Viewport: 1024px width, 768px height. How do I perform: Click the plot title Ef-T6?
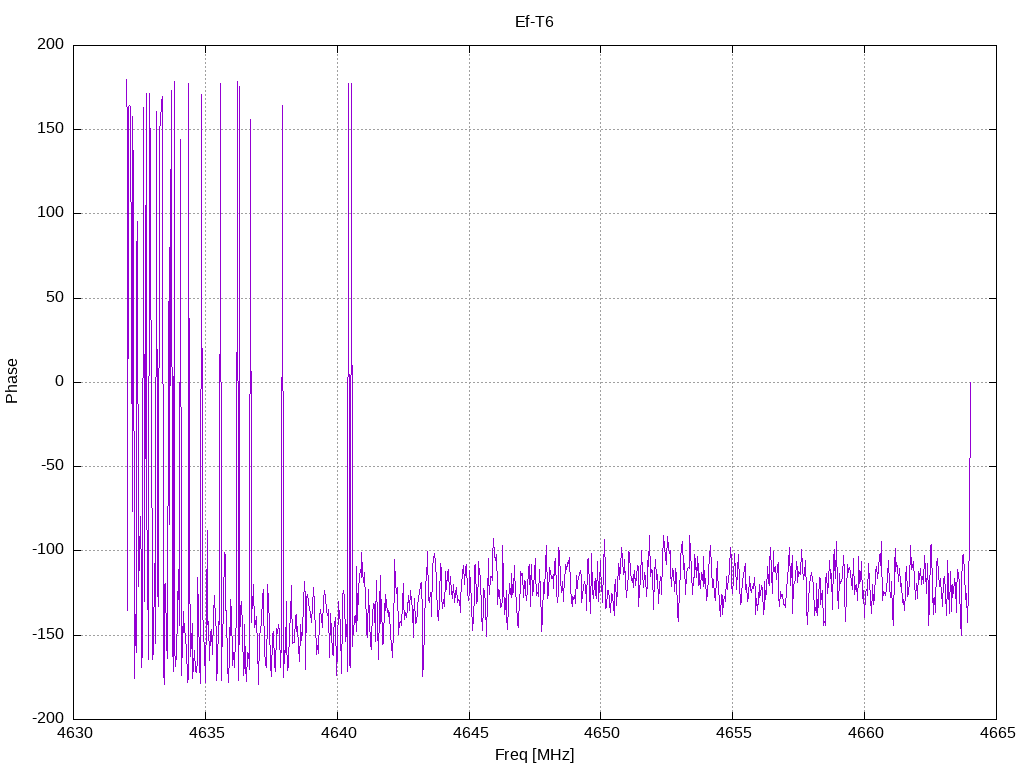(x=534, y=21)
